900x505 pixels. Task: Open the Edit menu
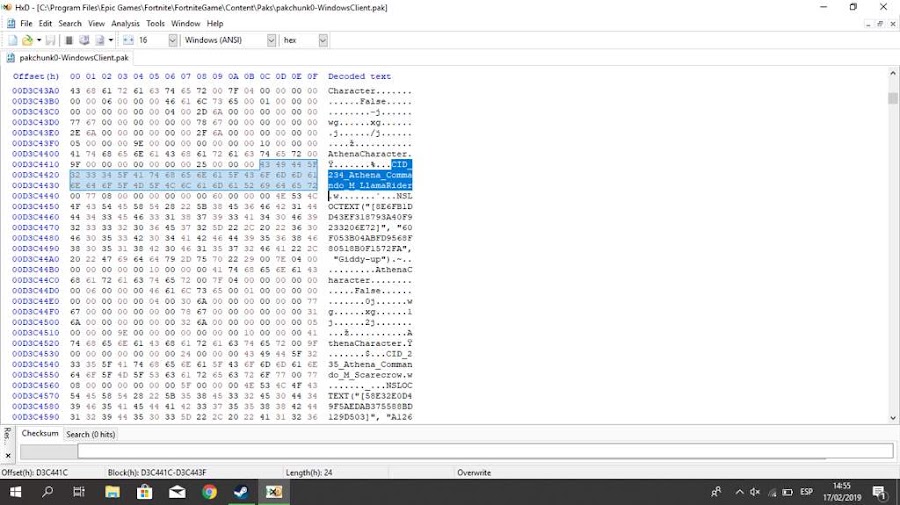tap(45, 24)
